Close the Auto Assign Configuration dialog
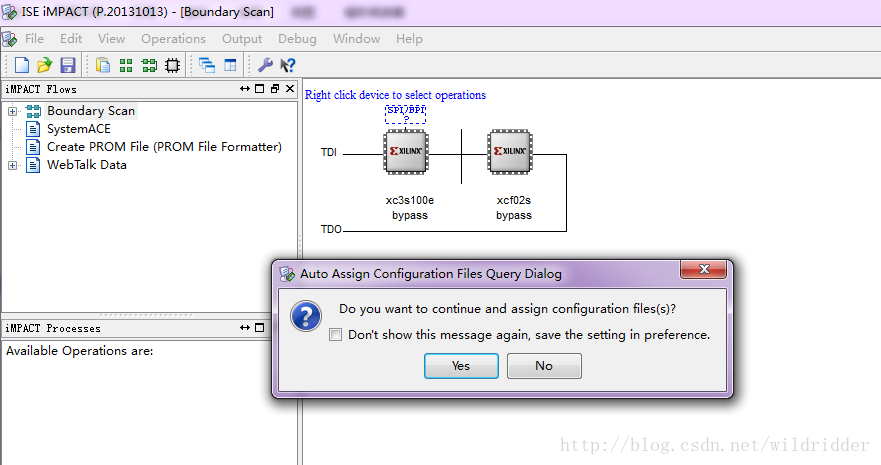This screenshot has width=881, height=465. coord(703,270)
